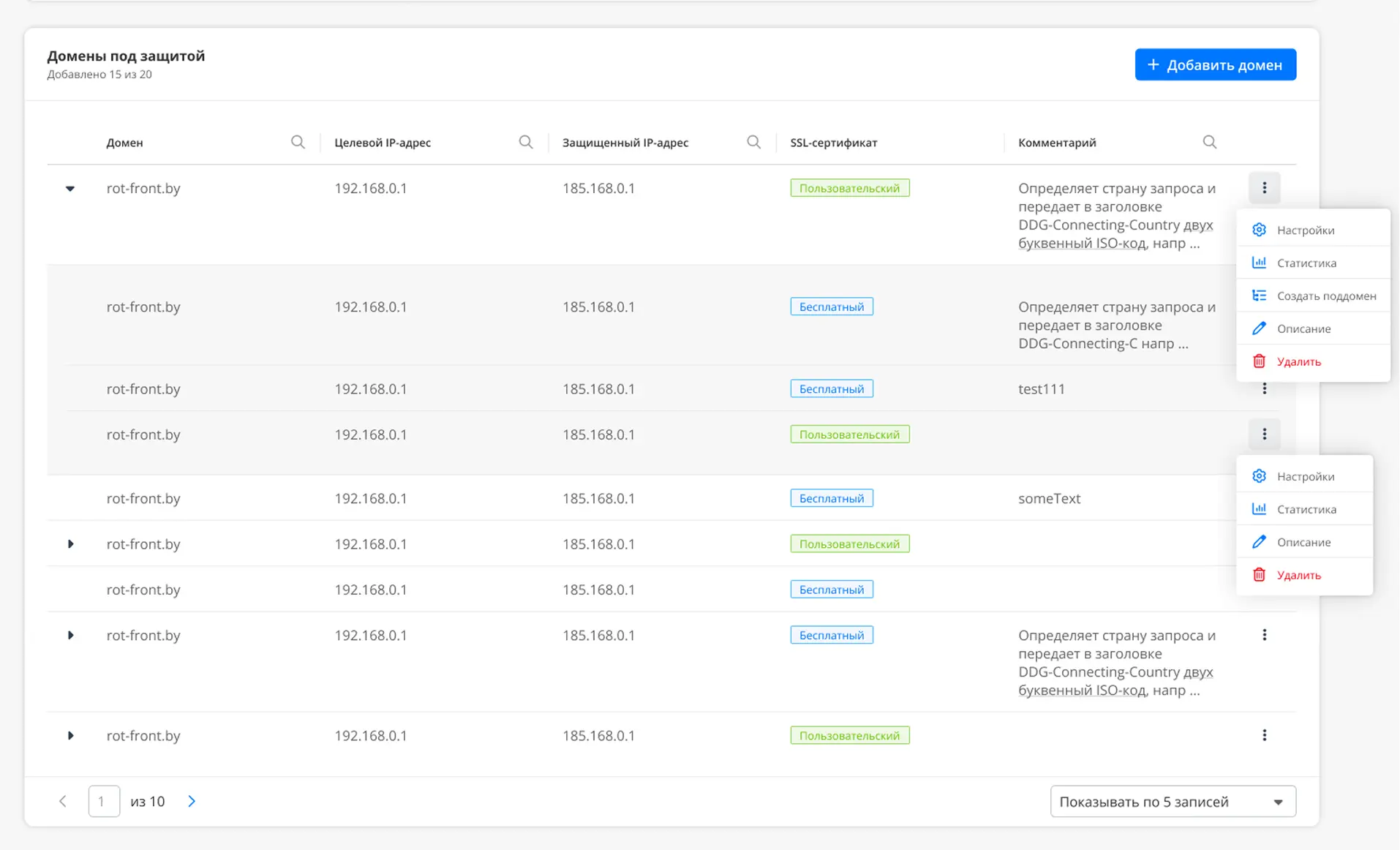Click rot-front.by in the first row
Screen dimensions: 1400x850
(143, 189)
